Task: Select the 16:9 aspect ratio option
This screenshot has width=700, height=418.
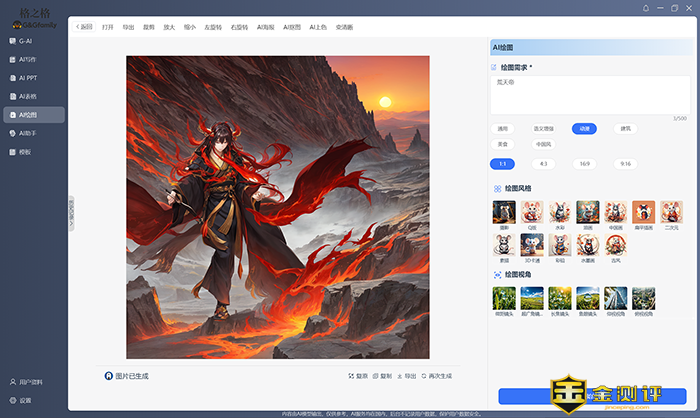Action: (x=583, y=162)
